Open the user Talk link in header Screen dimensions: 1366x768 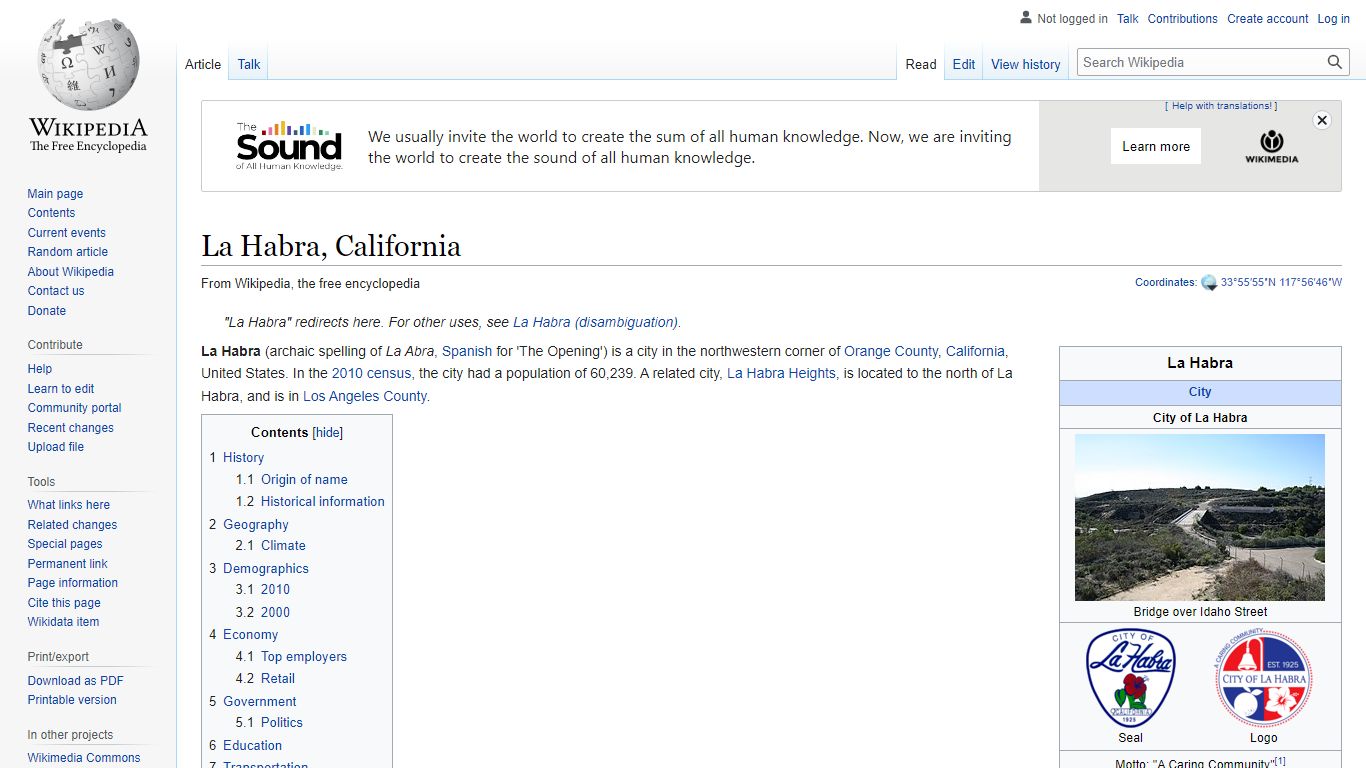pos(1128,19)
